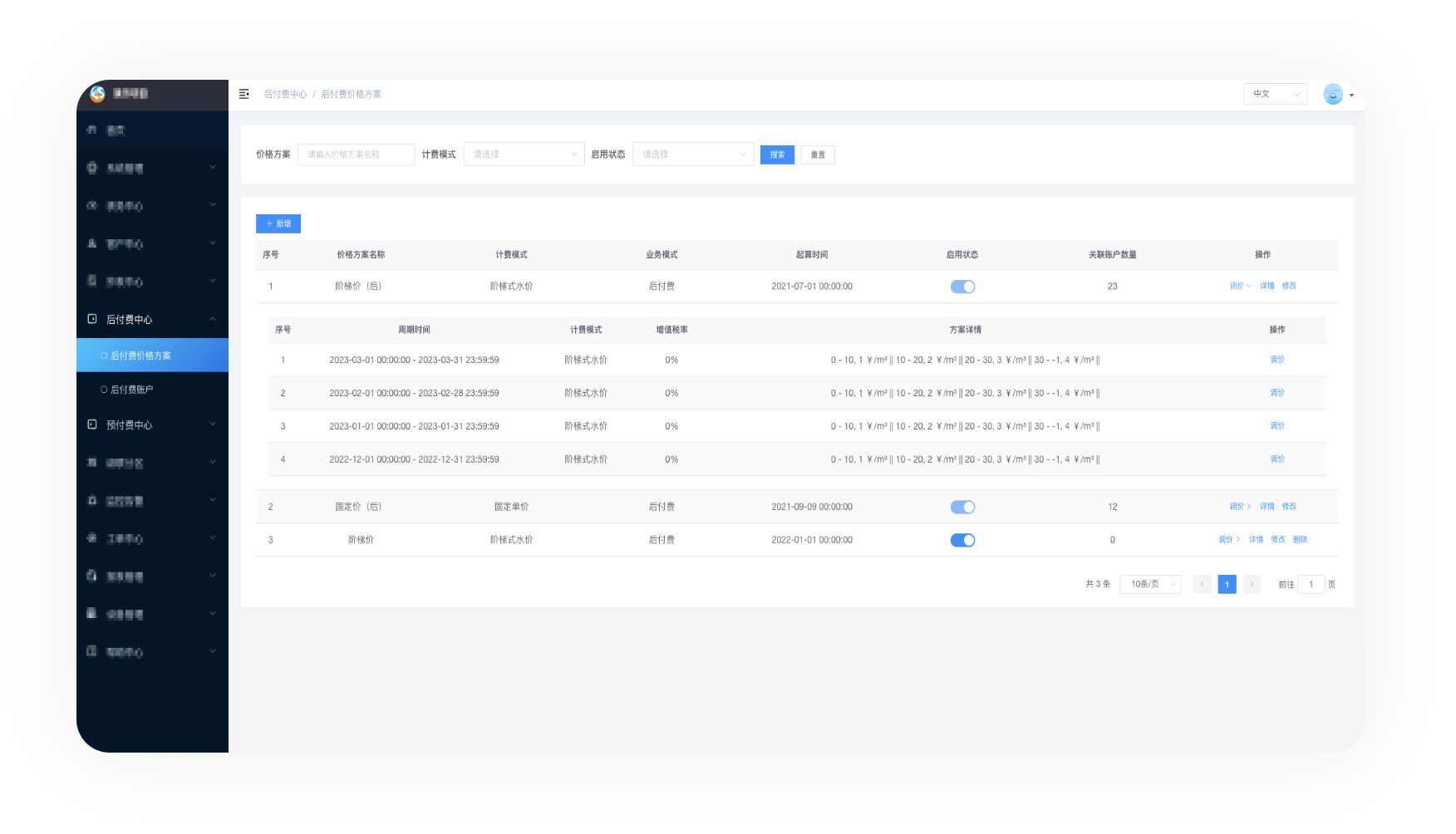
Task: Toggle 启用状态 switch for 固定价（后）
Action: [962, 507]
